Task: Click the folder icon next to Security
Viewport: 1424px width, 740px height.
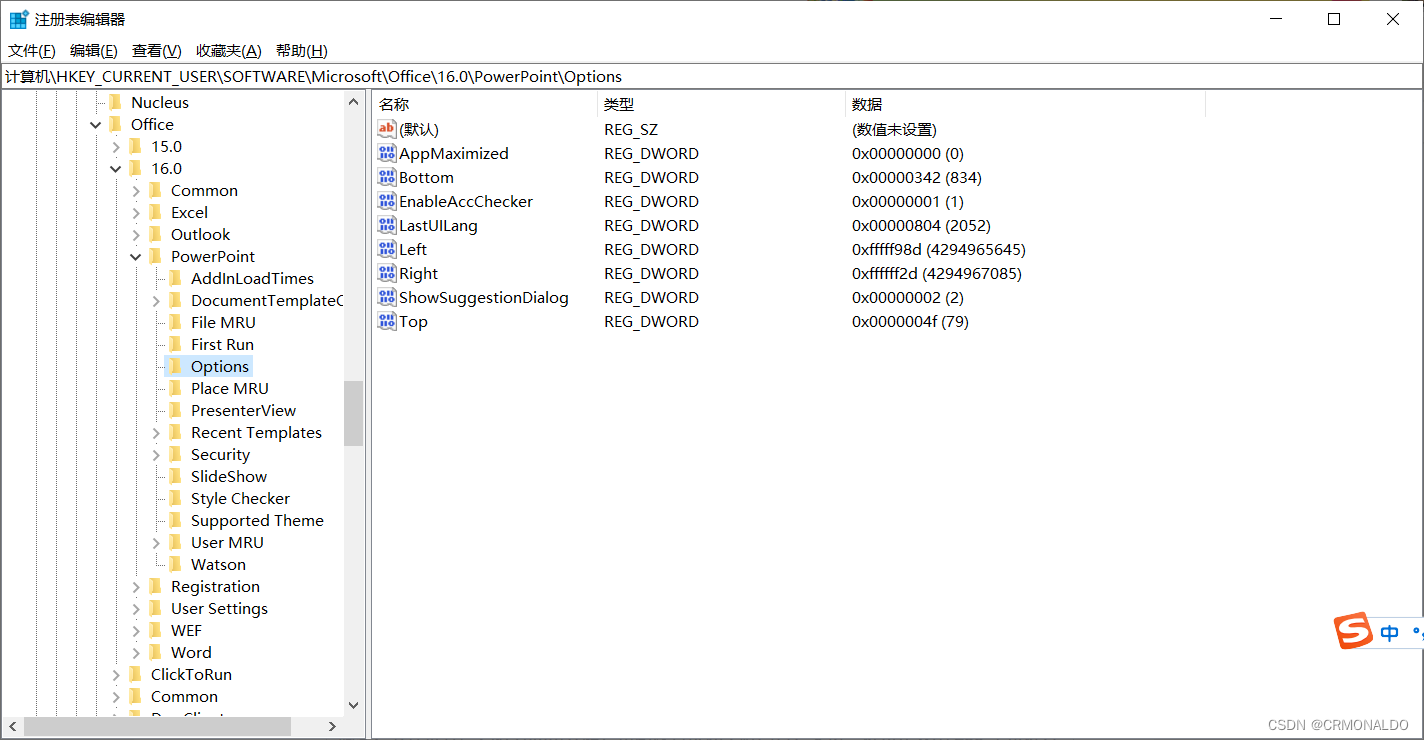Action: coord(175,454)
